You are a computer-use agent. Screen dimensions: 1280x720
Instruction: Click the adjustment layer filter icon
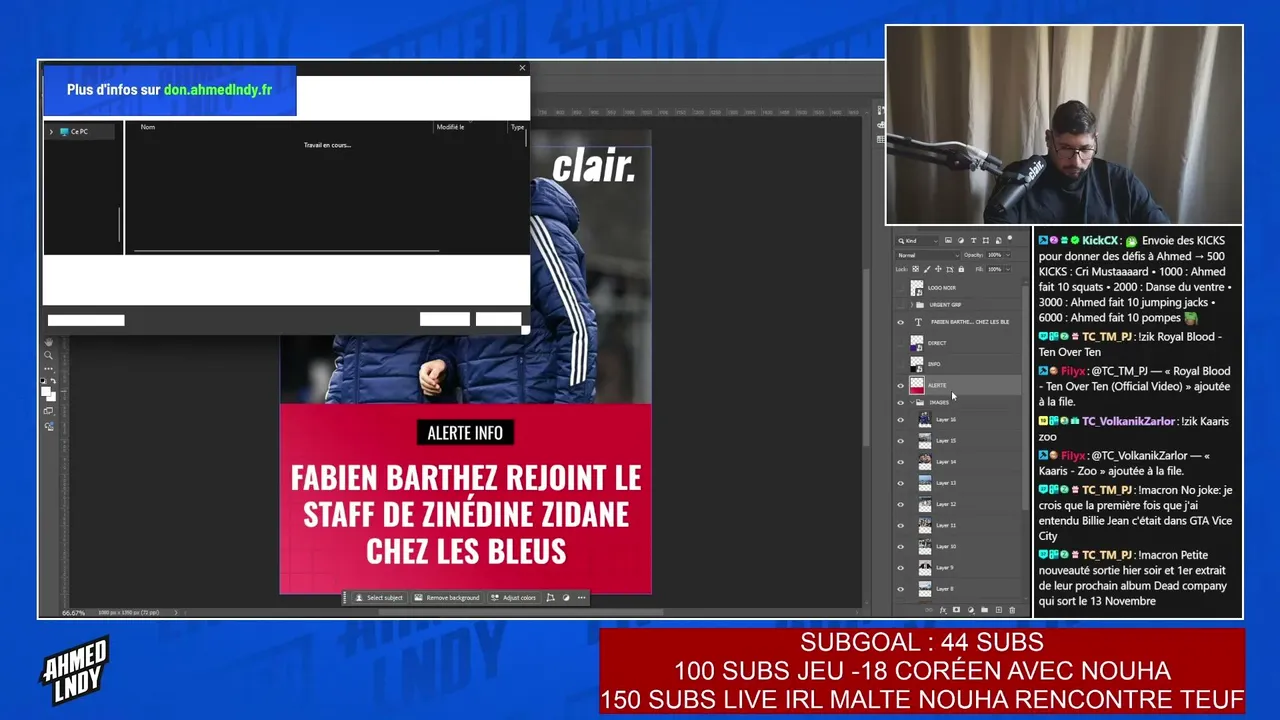coord(961,241)
